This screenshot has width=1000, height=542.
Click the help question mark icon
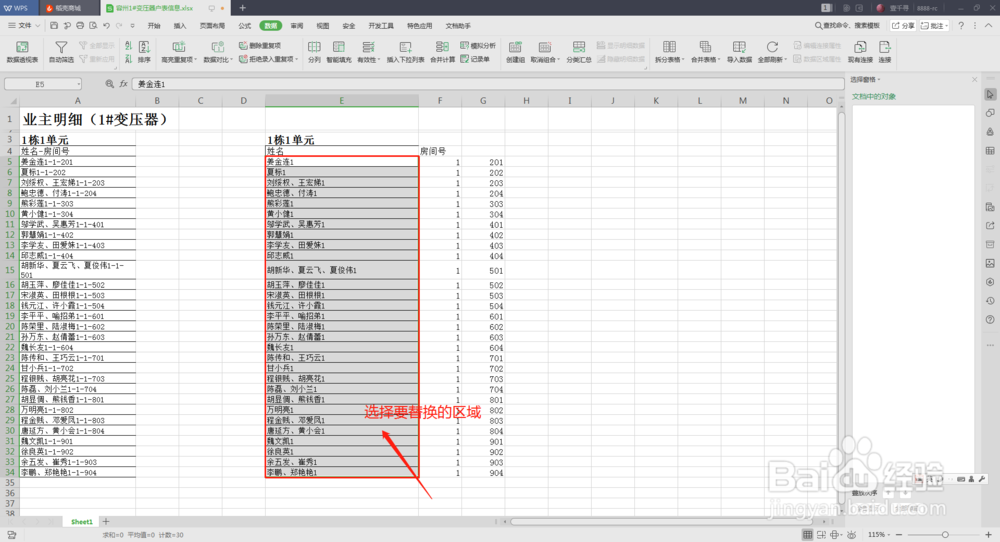[961, 26]
